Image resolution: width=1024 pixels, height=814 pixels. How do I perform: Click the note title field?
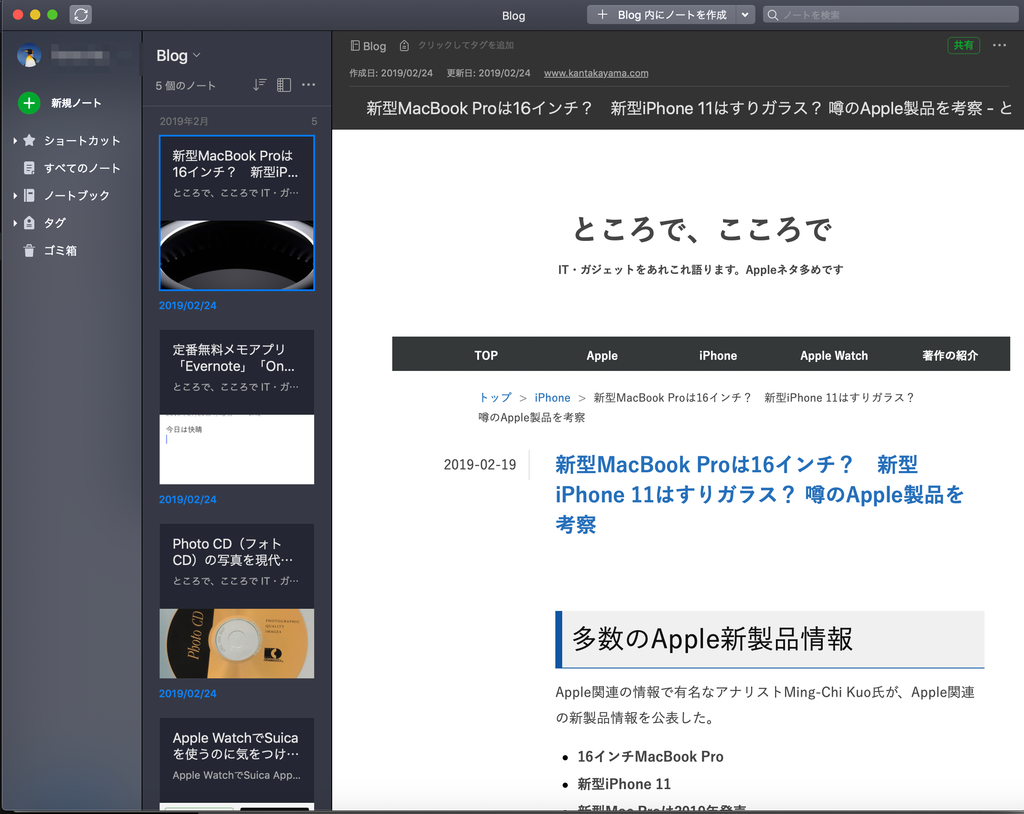tap(688, 108)
